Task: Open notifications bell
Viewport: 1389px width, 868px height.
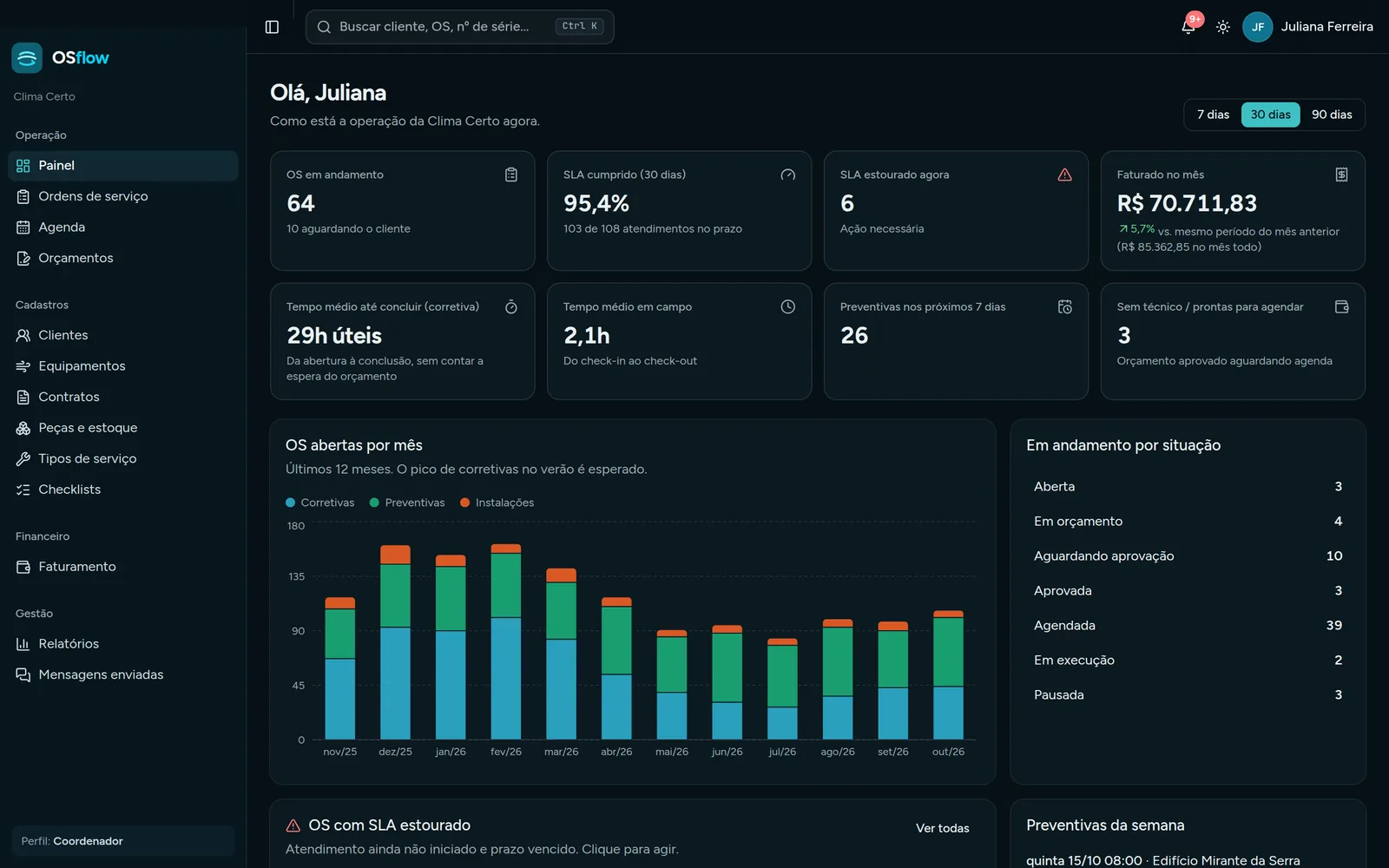Action: pyautogui.click(x=1188, y=27)
